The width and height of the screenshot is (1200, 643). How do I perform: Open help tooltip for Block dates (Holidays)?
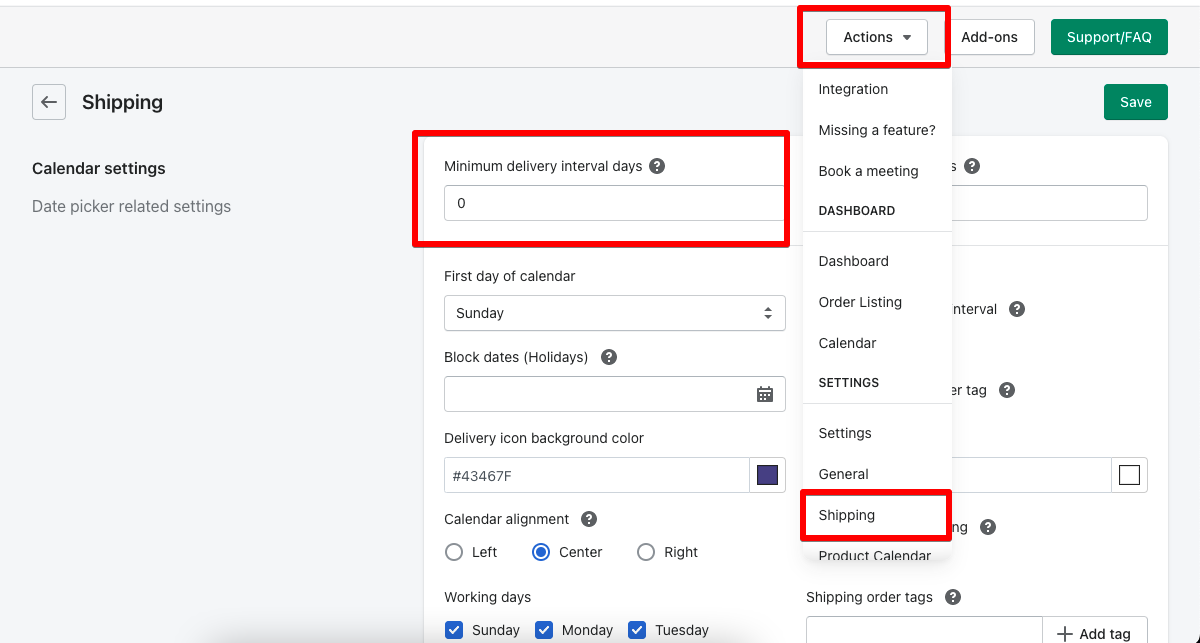point(608,357)
